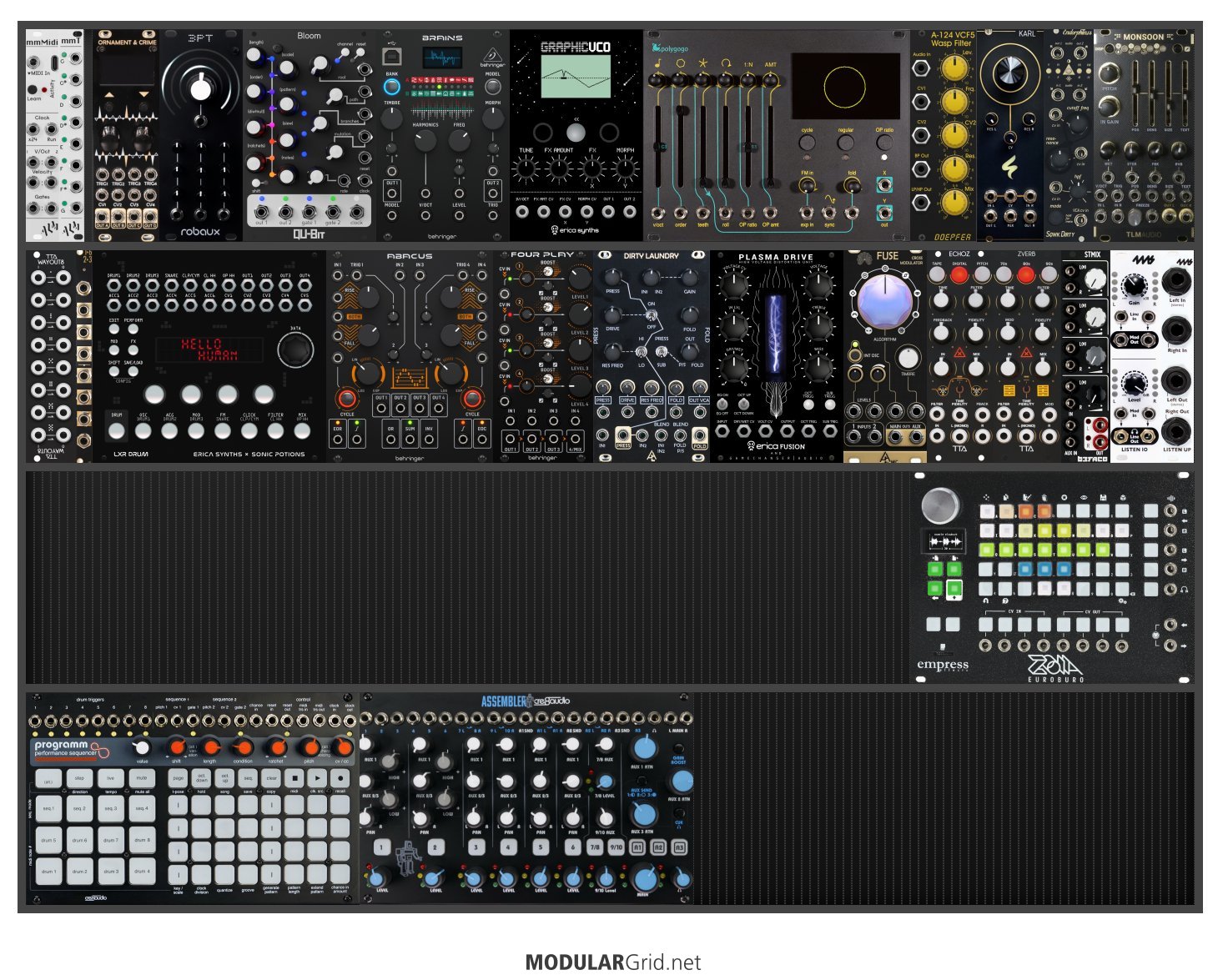The width and height of the screenshot is (1228, 980).
Task: Click the orange length knob on Programm
Action: point(211,747)
